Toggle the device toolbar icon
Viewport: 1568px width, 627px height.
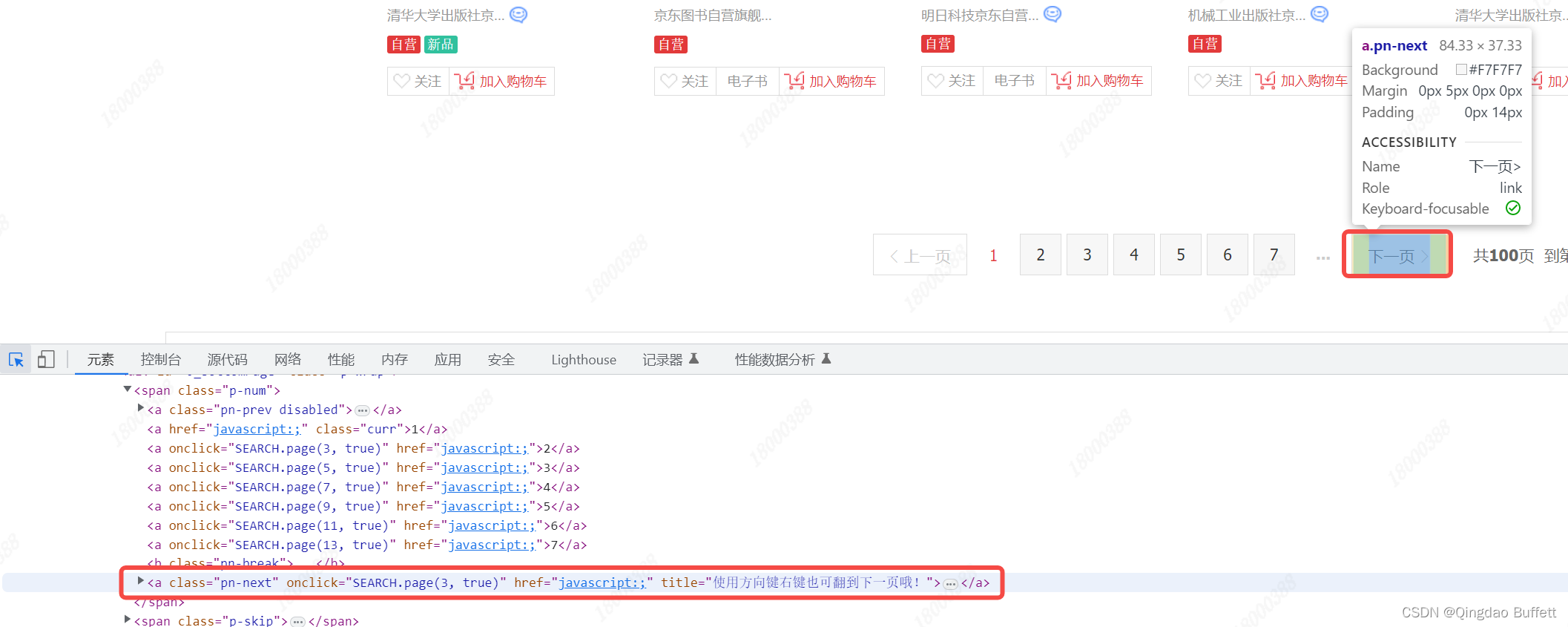(46, 360)
